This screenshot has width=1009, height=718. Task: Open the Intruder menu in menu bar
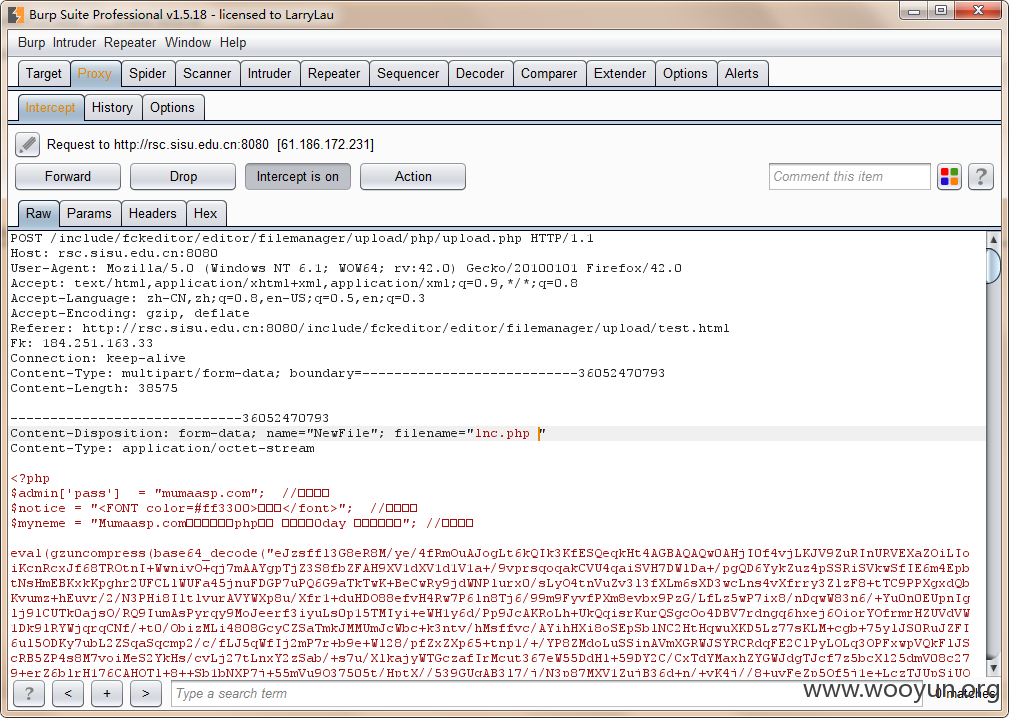pyautogui.click(x=74, y=42)
